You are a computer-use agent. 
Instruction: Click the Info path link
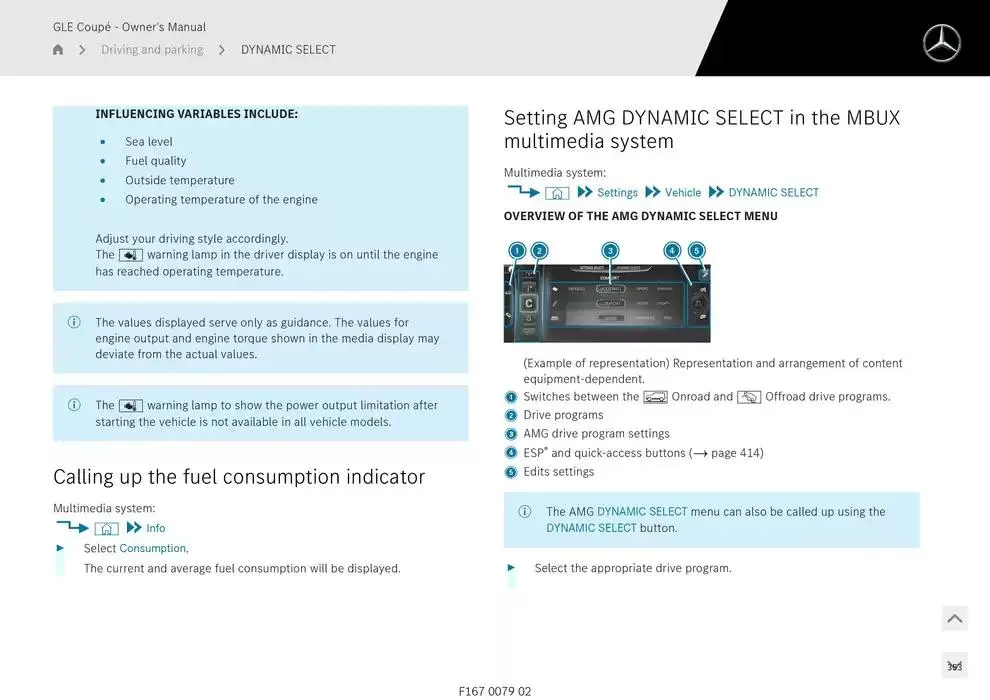pos(155,528)
